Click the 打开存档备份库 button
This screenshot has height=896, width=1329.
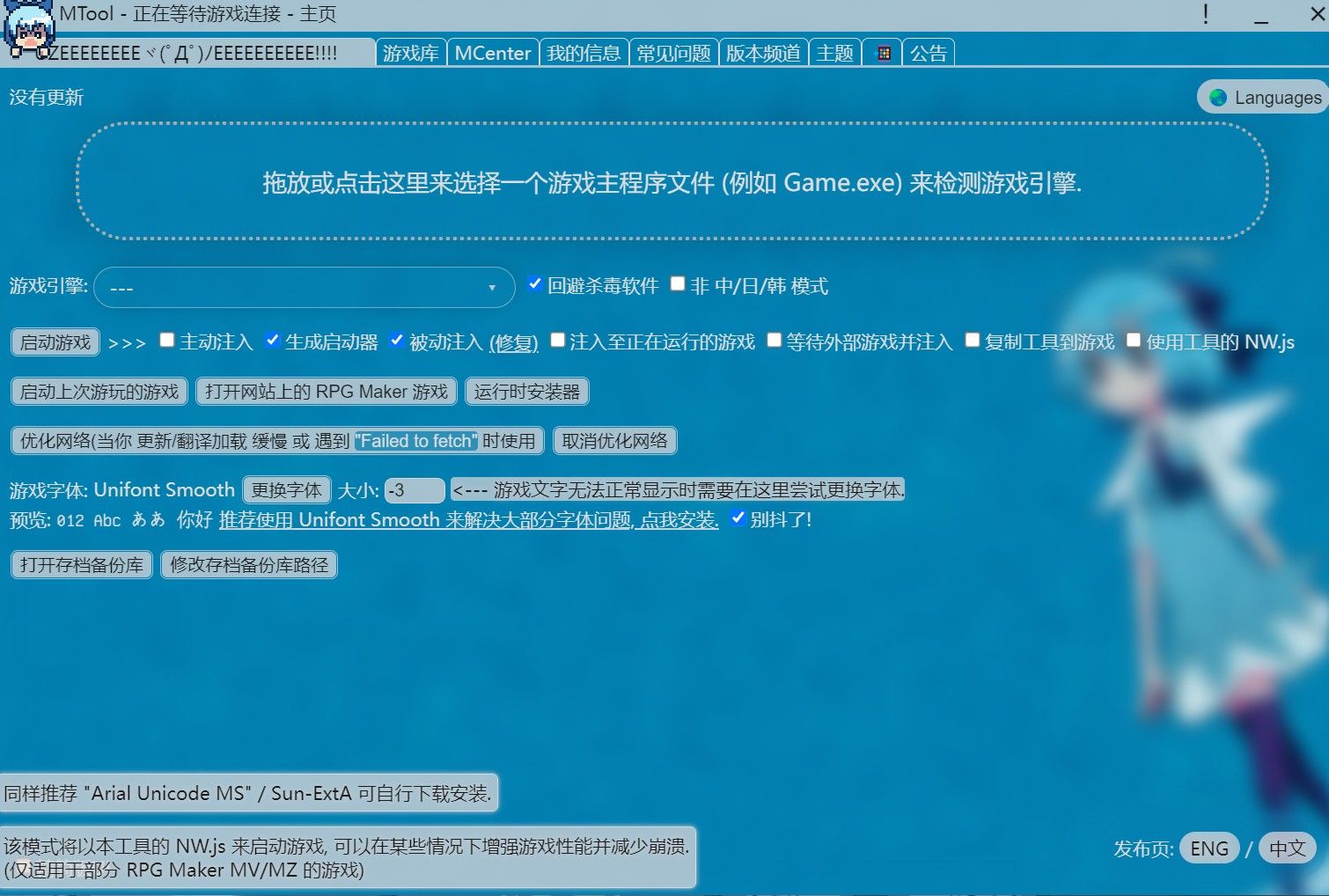(82, 565)
